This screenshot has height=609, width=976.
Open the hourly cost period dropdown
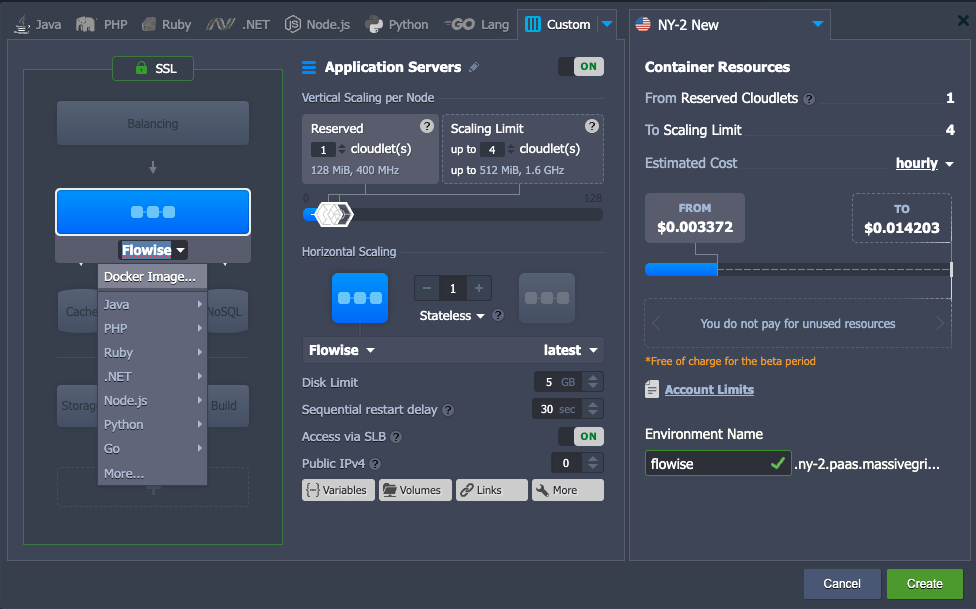pos(924,163)
